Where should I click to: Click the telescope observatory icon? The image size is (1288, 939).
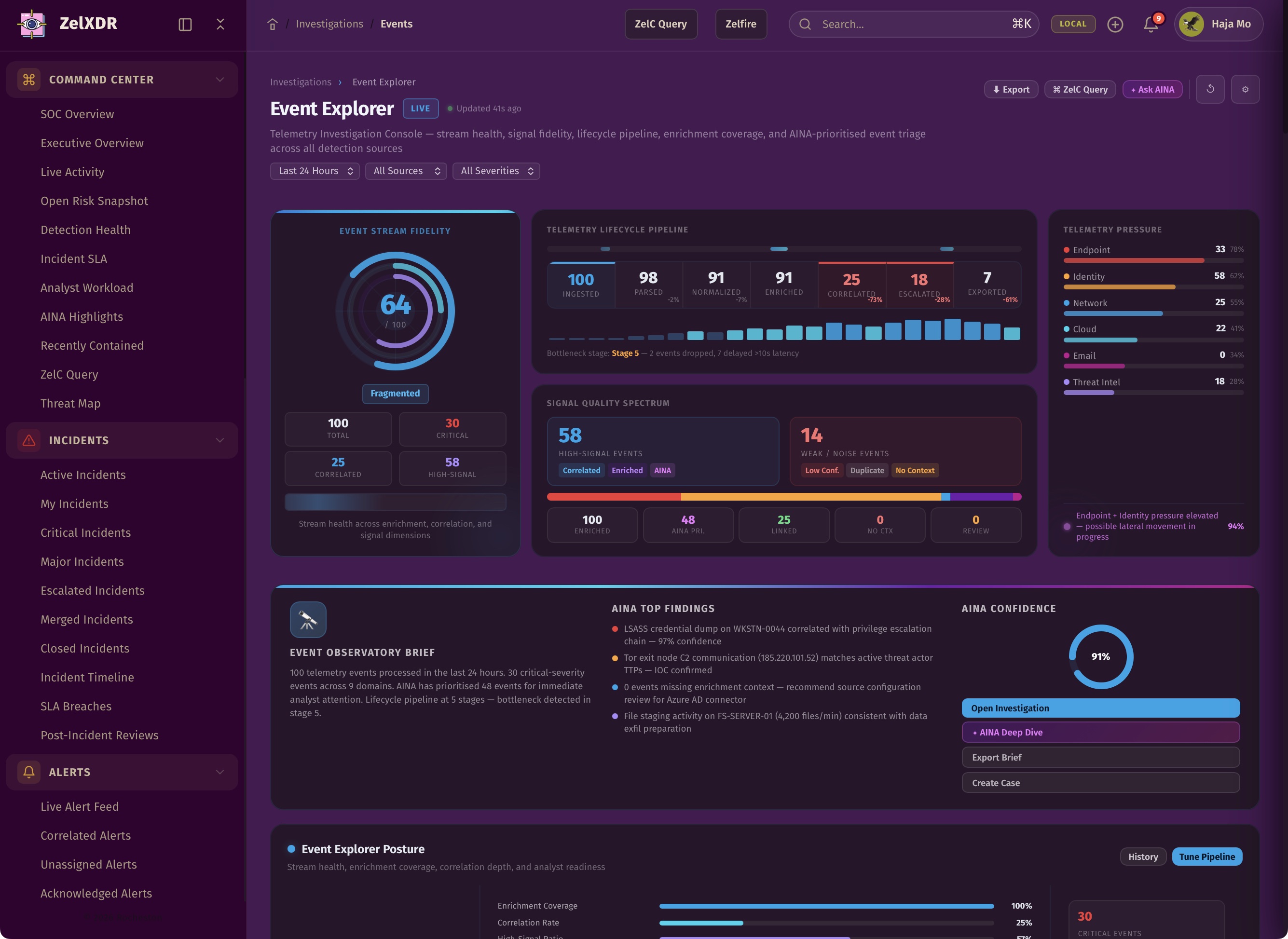pos(307,620)
